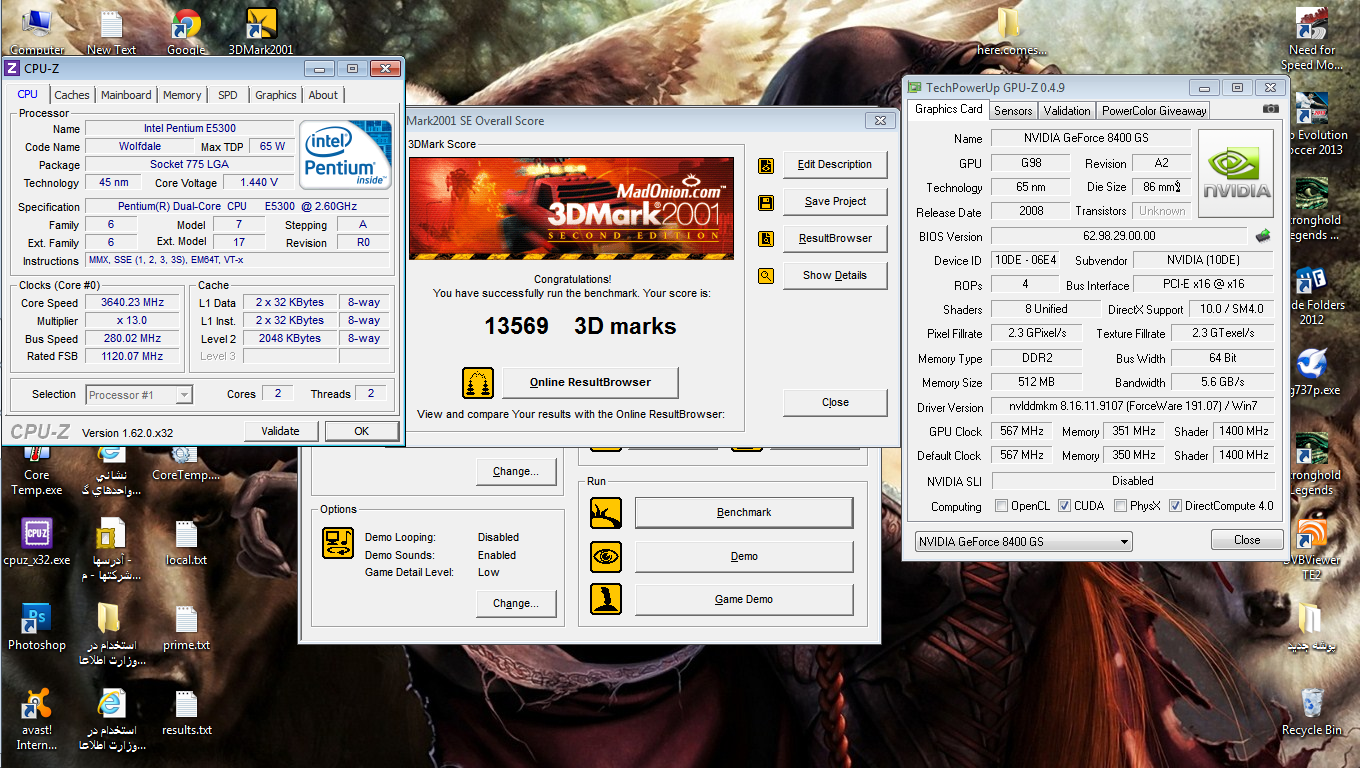Toggle the CUDA checkbox in GPU-Z
Image resolution: width=1360 pixels, height=768 pixels.
(x=1065, y=506)
